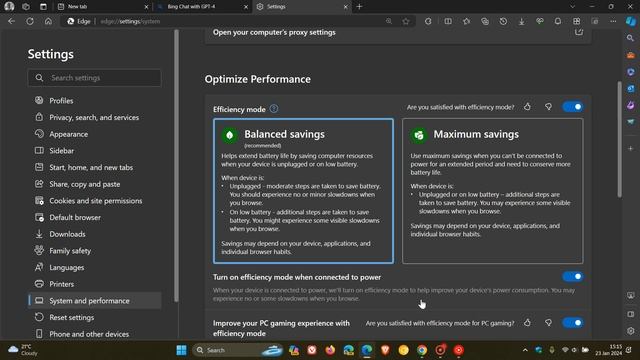Open Cookies and site permissions settings
The height and width of the screenshot is (360, 640).
click(95, 201)
